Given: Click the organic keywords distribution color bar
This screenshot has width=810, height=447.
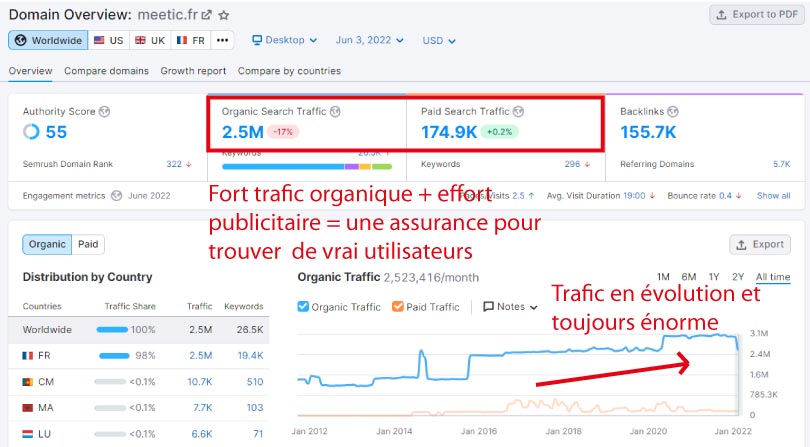Looking at the screenshot, I should [307, 166].
